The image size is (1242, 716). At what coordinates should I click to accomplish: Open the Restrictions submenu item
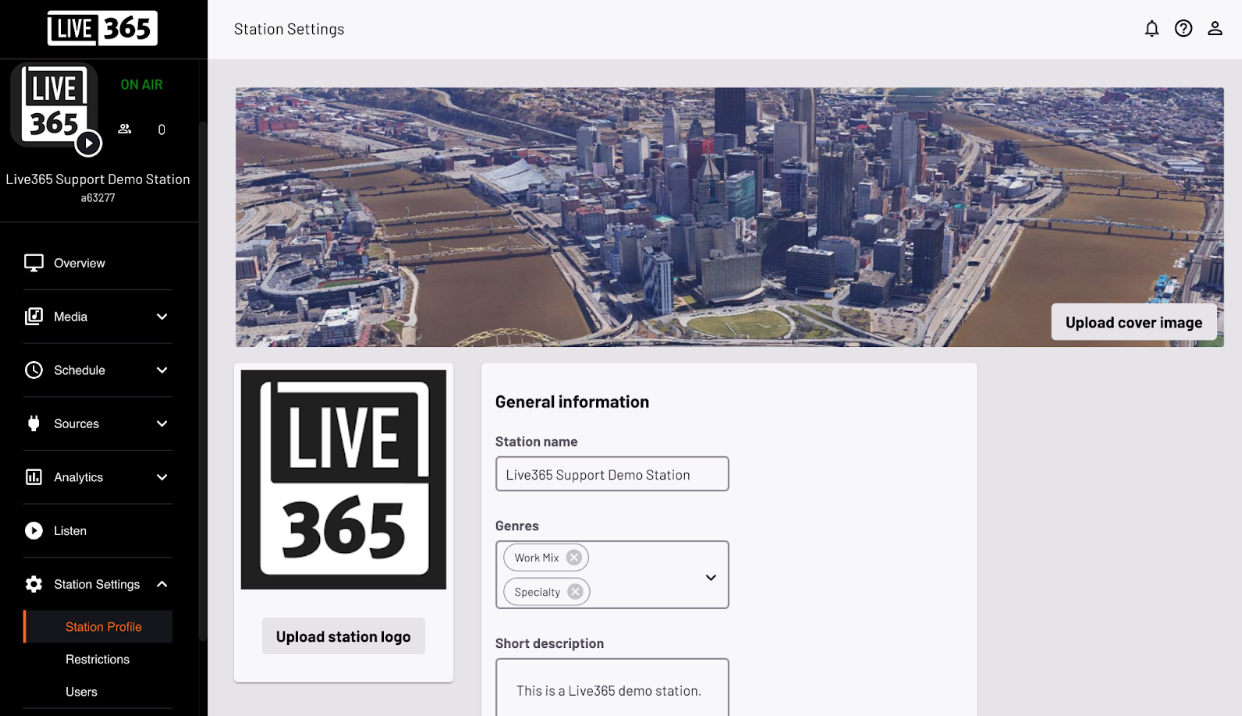point(98,659)
